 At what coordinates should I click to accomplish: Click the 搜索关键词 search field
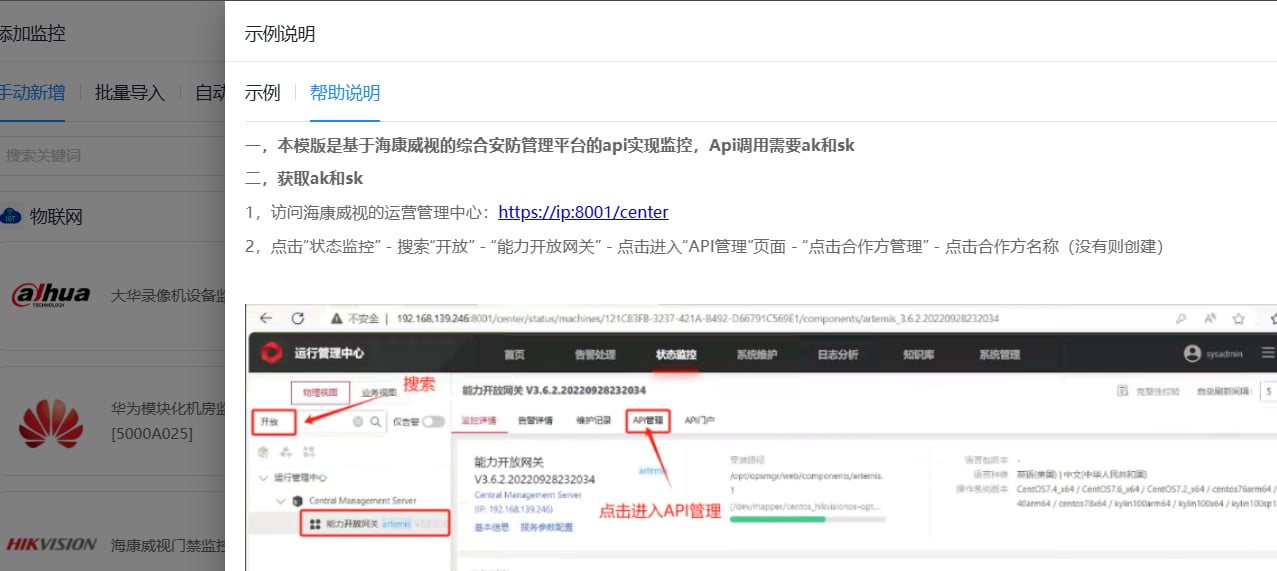(x=110, y=156)
